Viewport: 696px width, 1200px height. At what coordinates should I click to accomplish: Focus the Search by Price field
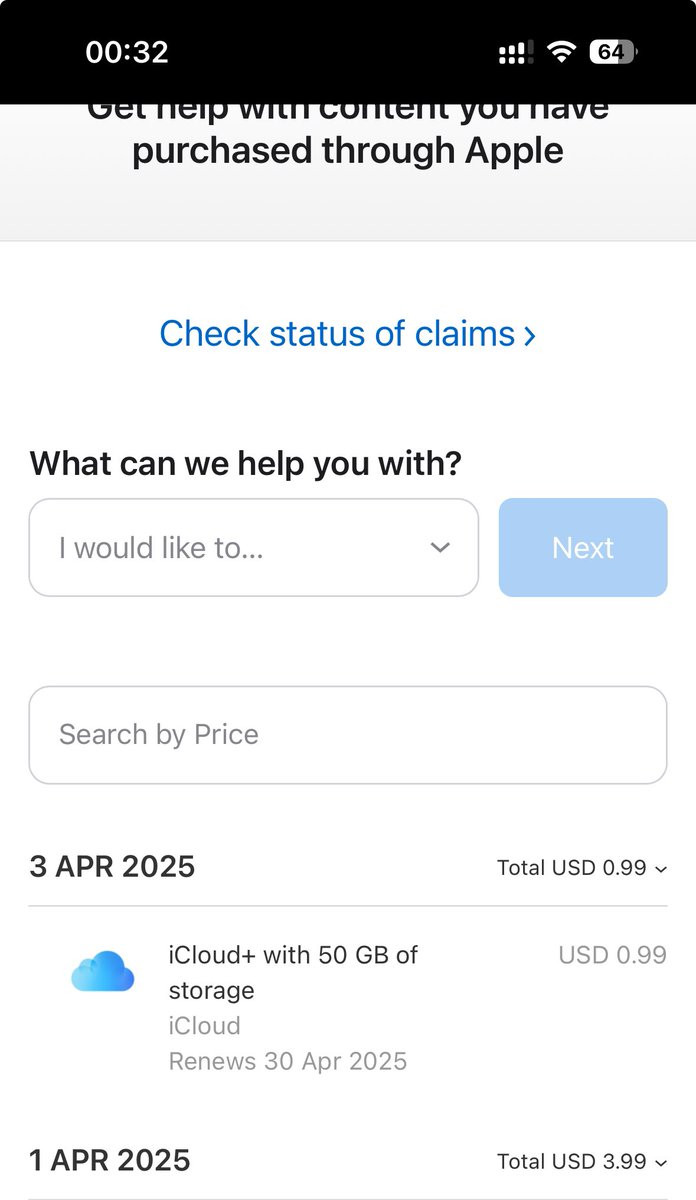347,735
